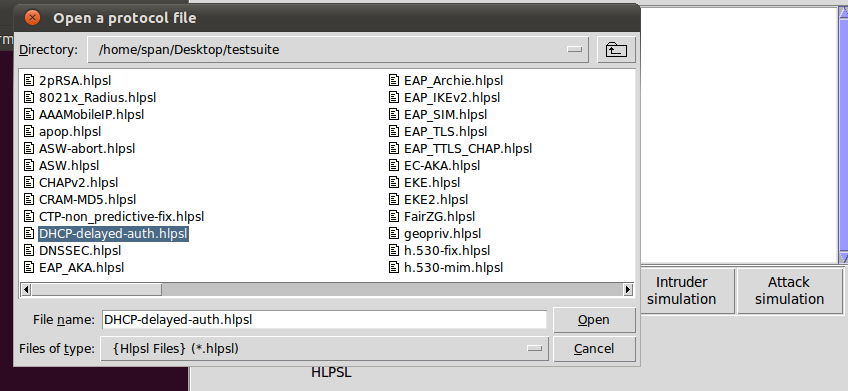
Task: Click the Attack simulation button
Action: (x=789, y=290)
